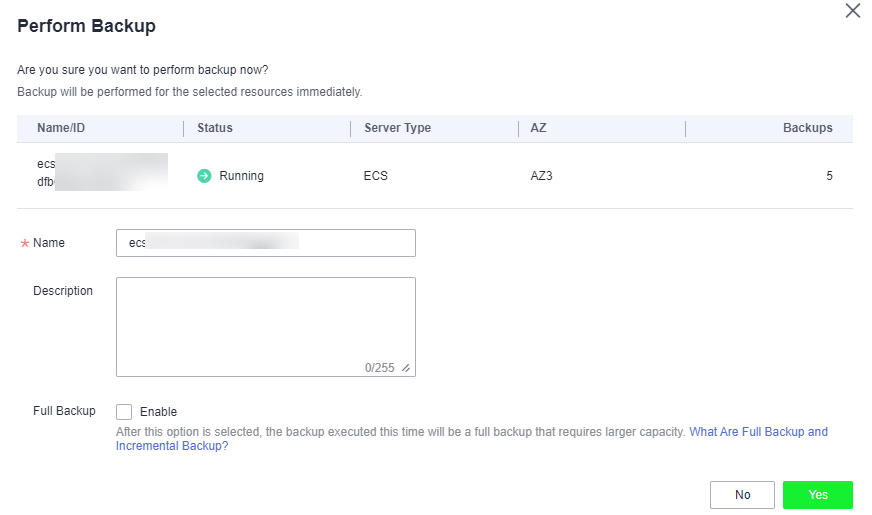Click the Status column header

215,128
